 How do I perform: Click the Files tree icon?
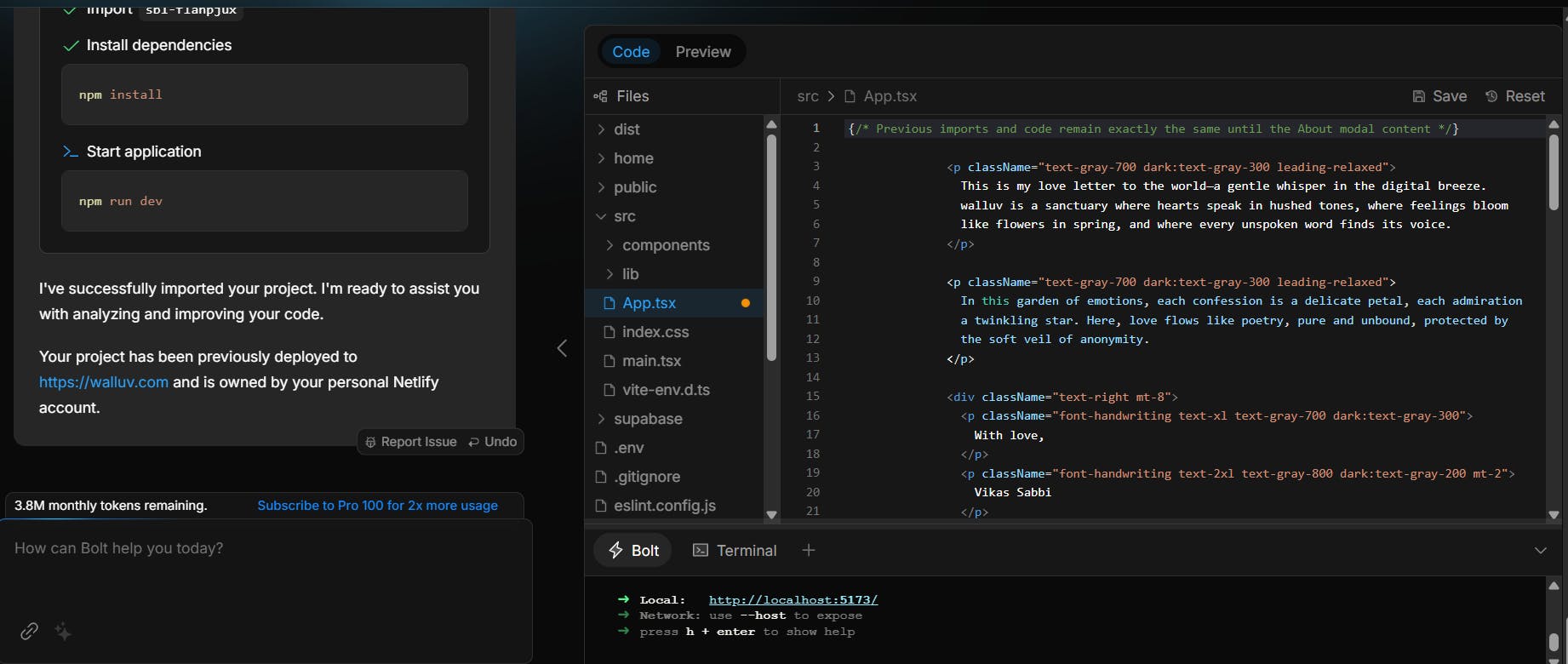(x=601, y=96)
